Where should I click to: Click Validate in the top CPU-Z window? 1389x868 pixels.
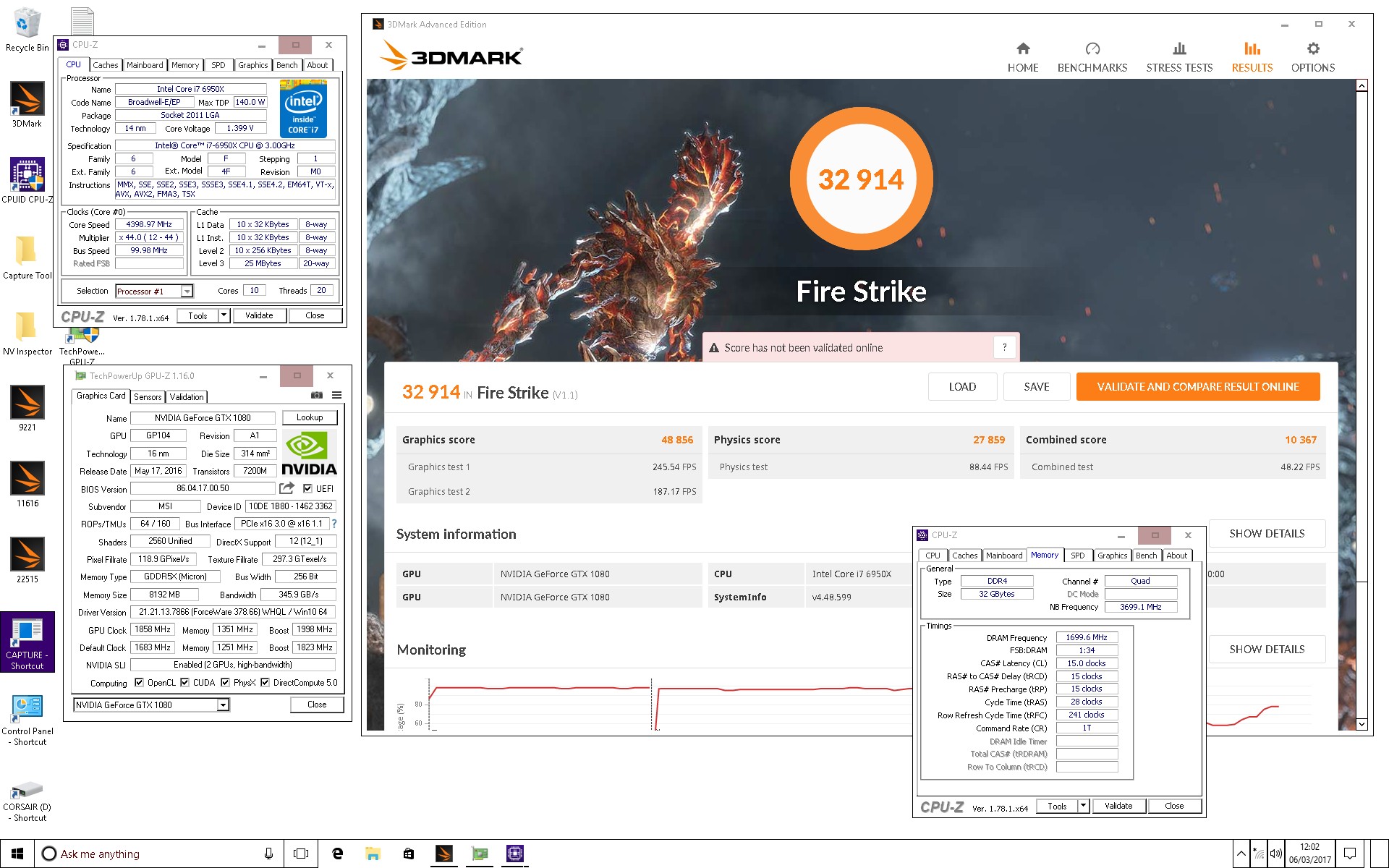coord(259,315)
